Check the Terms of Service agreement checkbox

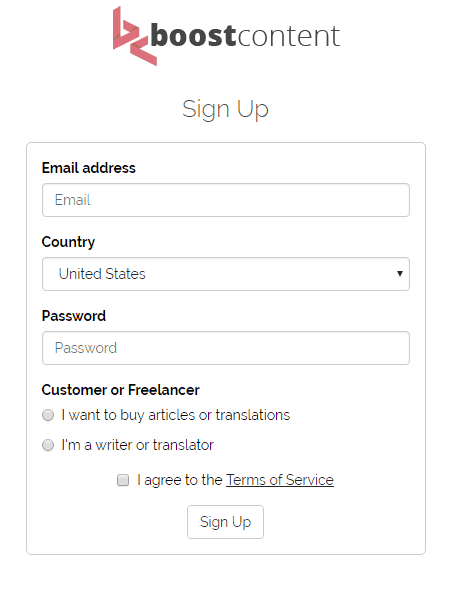[x=123, y=480]
